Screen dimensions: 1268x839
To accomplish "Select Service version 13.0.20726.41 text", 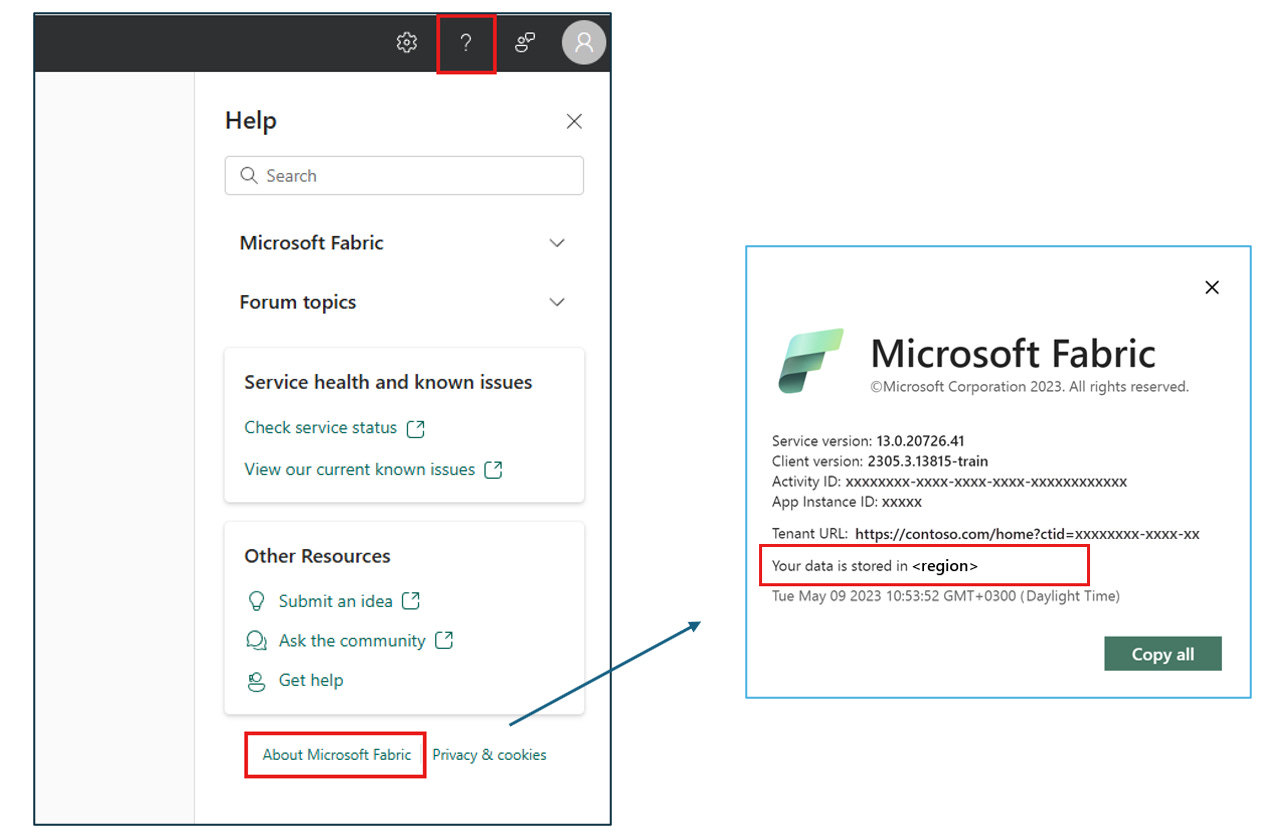I will click(x=868, y=441).
